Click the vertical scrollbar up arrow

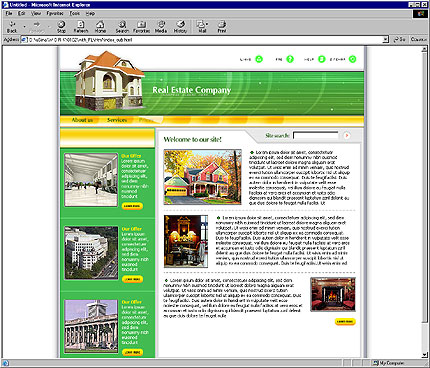pyautogui.click(x=424, y=49)
